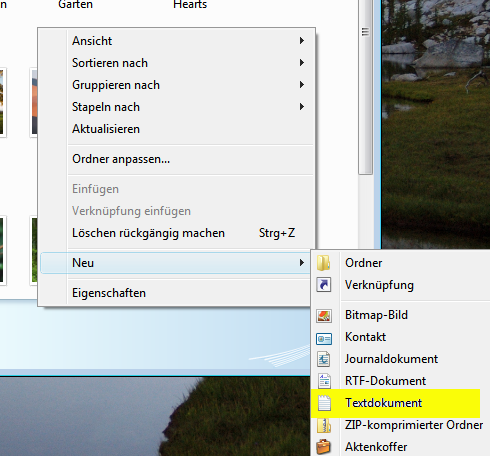Create a new Aktenkoffer
Screen dimensions: 490x456
(x=401, y=447)
